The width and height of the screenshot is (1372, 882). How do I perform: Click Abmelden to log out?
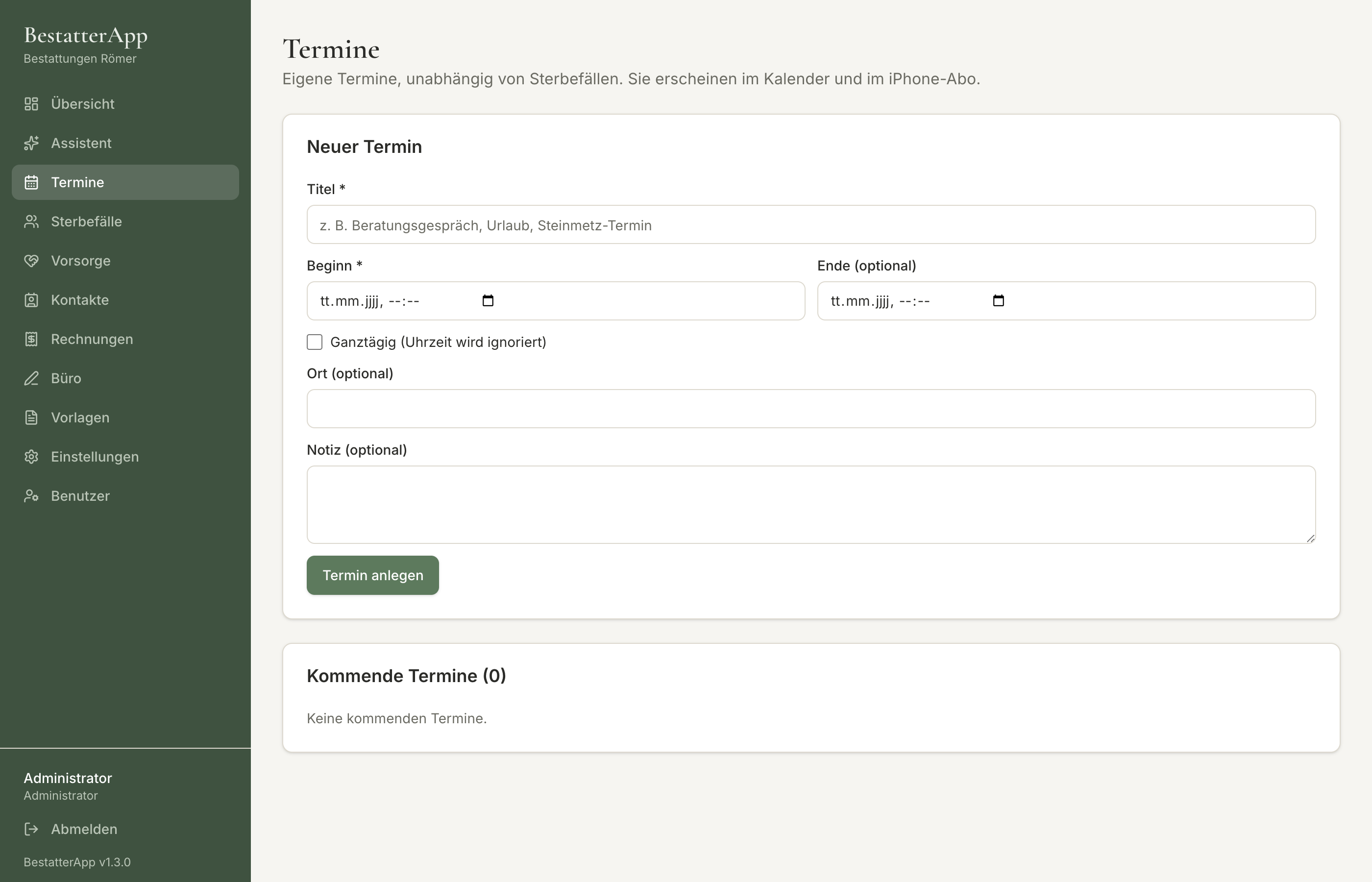125,829
